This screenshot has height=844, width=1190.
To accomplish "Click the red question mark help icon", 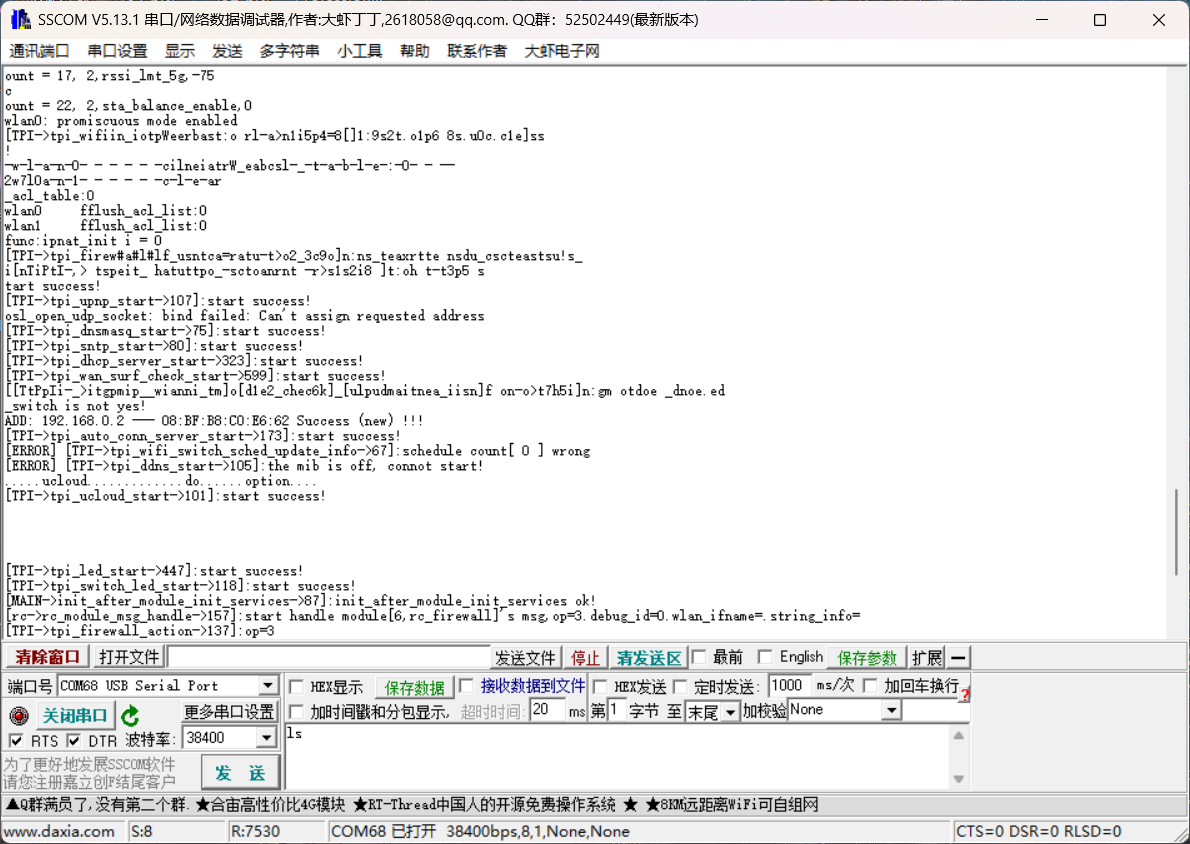I will 965,693.
